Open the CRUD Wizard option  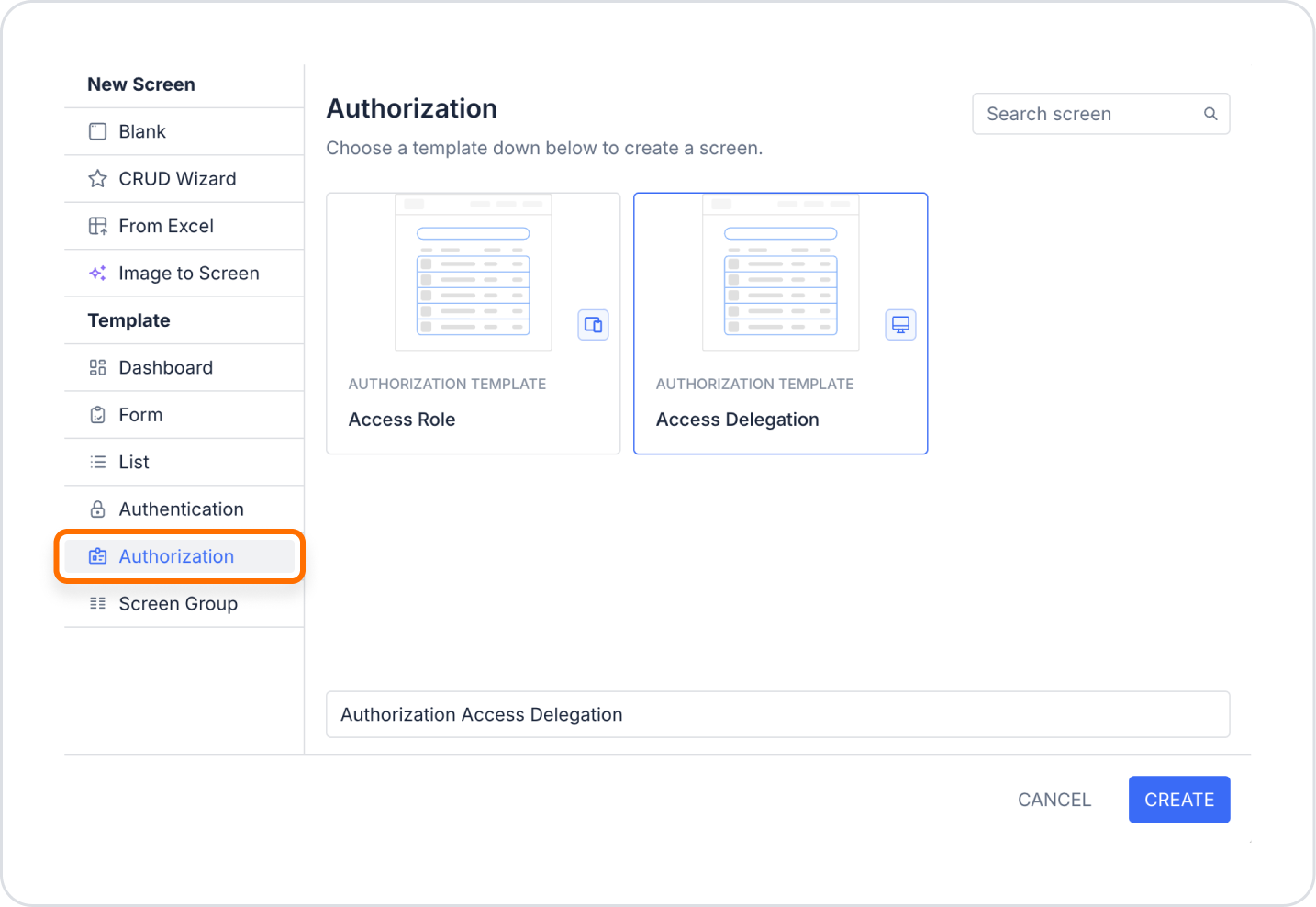[x=184, y=179]
